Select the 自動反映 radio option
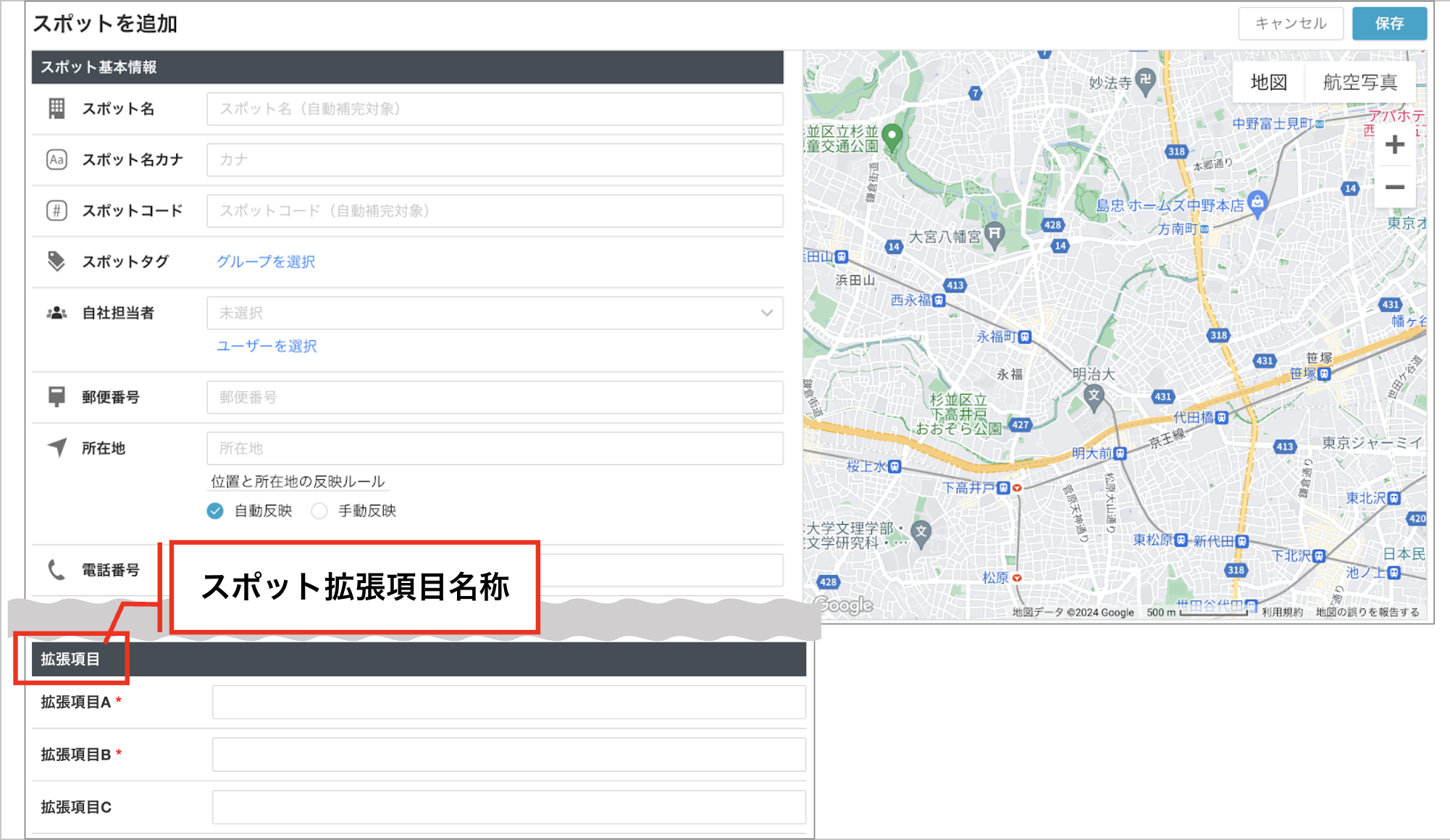This screenshot has height=840, width=1450. click(215, 511)
